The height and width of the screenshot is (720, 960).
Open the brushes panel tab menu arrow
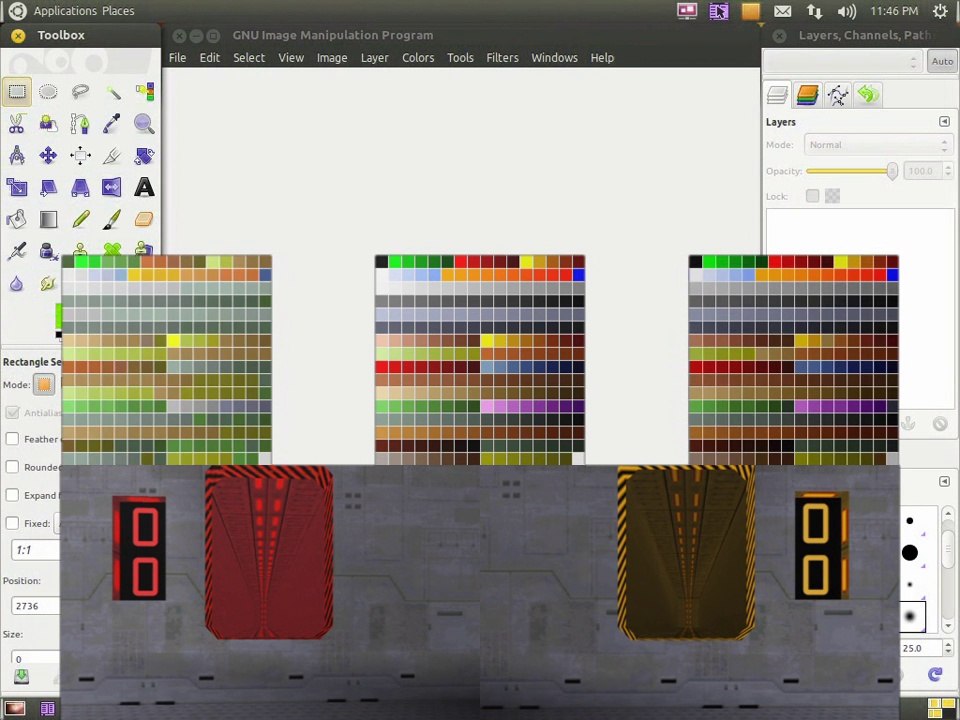click(x=944, y=481)
